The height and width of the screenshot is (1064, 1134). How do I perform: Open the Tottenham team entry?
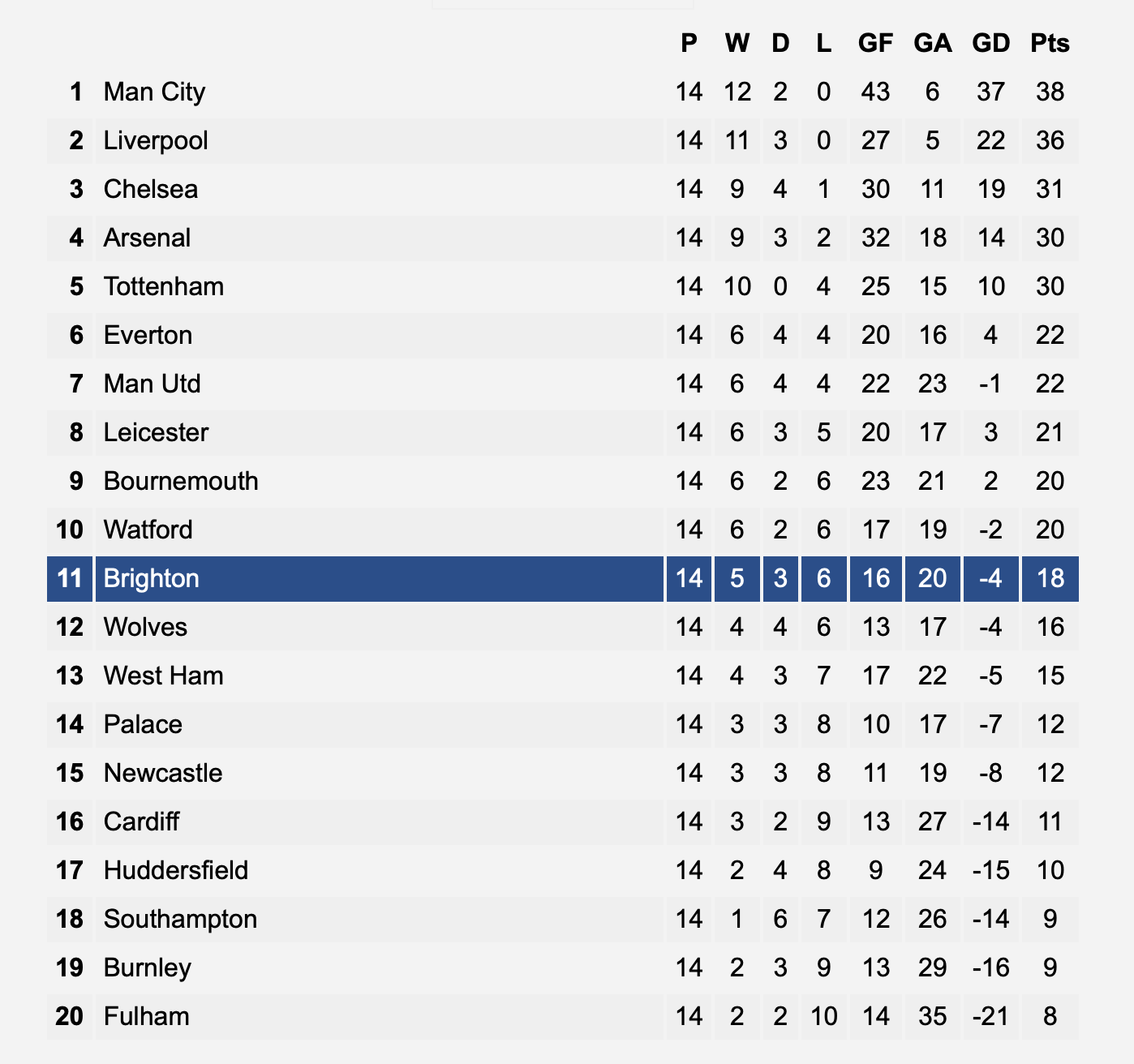pos(164,286)
